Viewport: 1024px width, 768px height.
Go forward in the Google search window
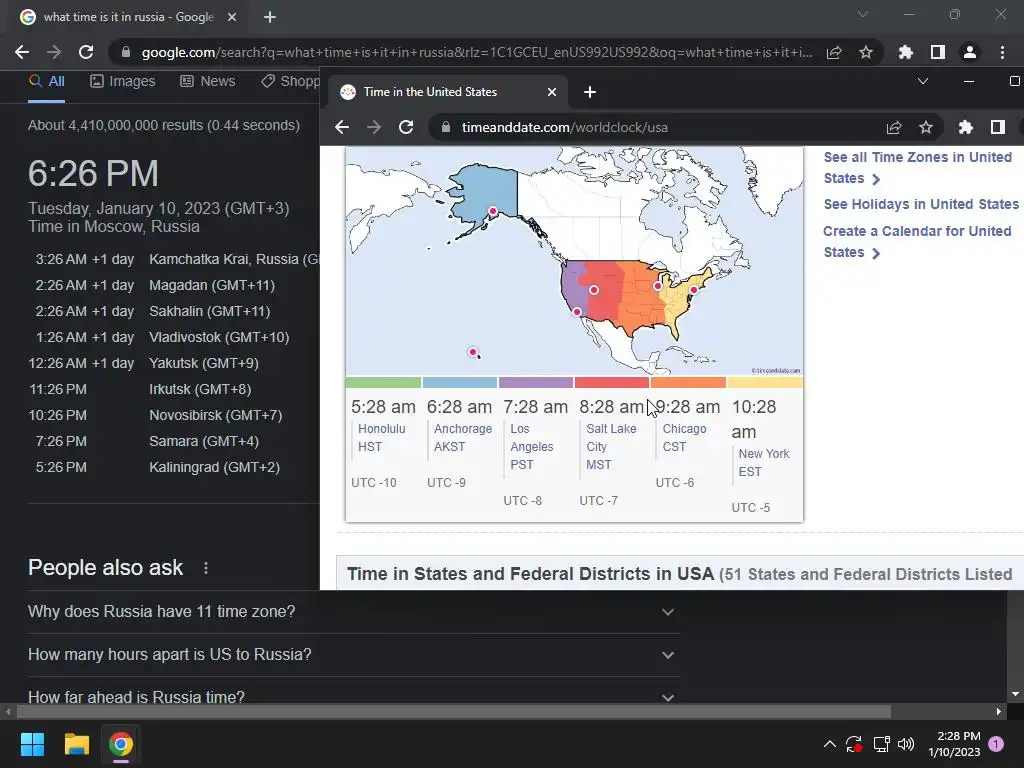pos(54,52)
